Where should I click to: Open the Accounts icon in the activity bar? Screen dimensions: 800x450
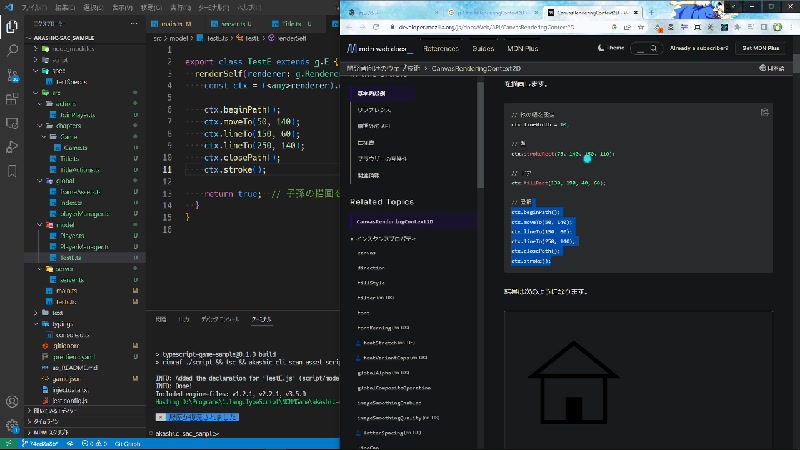pyautogui.click(x=12, y=401)
